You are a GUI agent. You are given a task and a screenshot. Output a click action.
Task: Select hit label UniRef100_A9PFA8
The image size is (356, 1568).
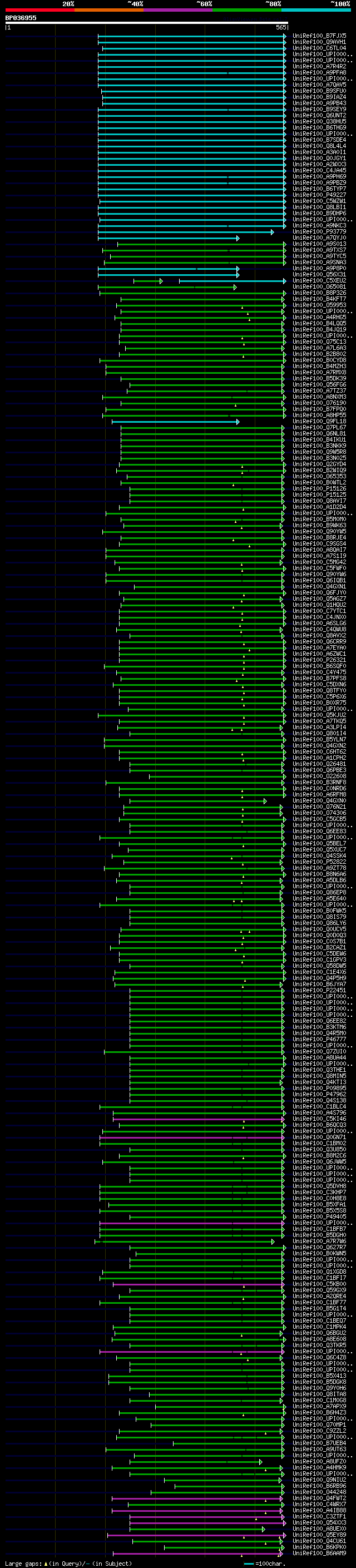[x=319, y=72]
